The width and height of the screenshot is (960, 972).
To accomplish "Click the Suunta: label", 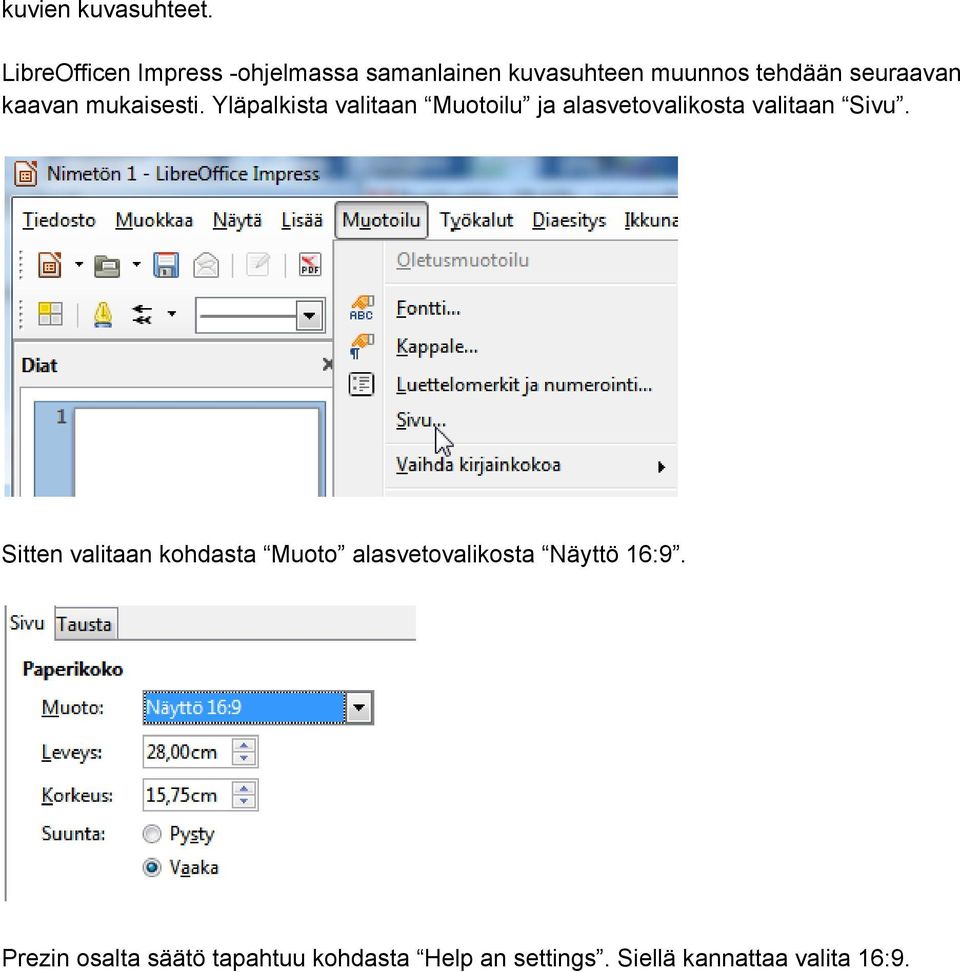I will pos(73,834).
